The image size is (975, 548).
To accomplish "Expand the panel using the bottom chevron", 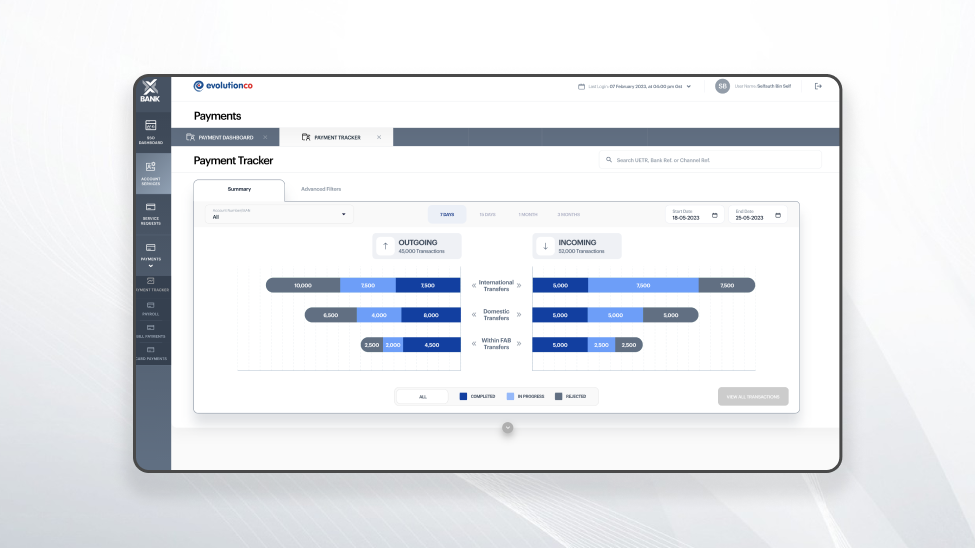I will 507,427.
